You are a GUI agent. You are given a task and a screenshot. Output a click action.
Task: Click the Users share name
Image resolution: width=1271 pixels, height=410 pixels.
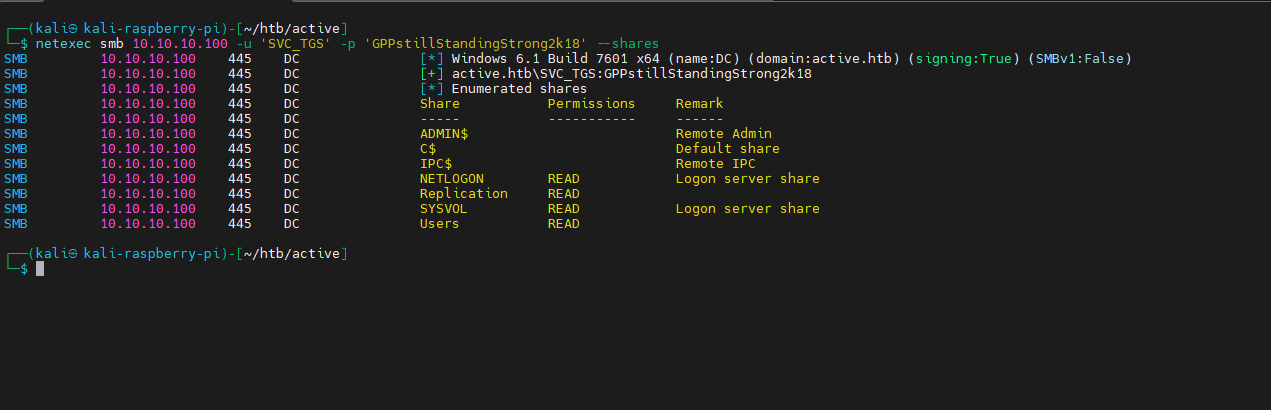tap(440, 224)
